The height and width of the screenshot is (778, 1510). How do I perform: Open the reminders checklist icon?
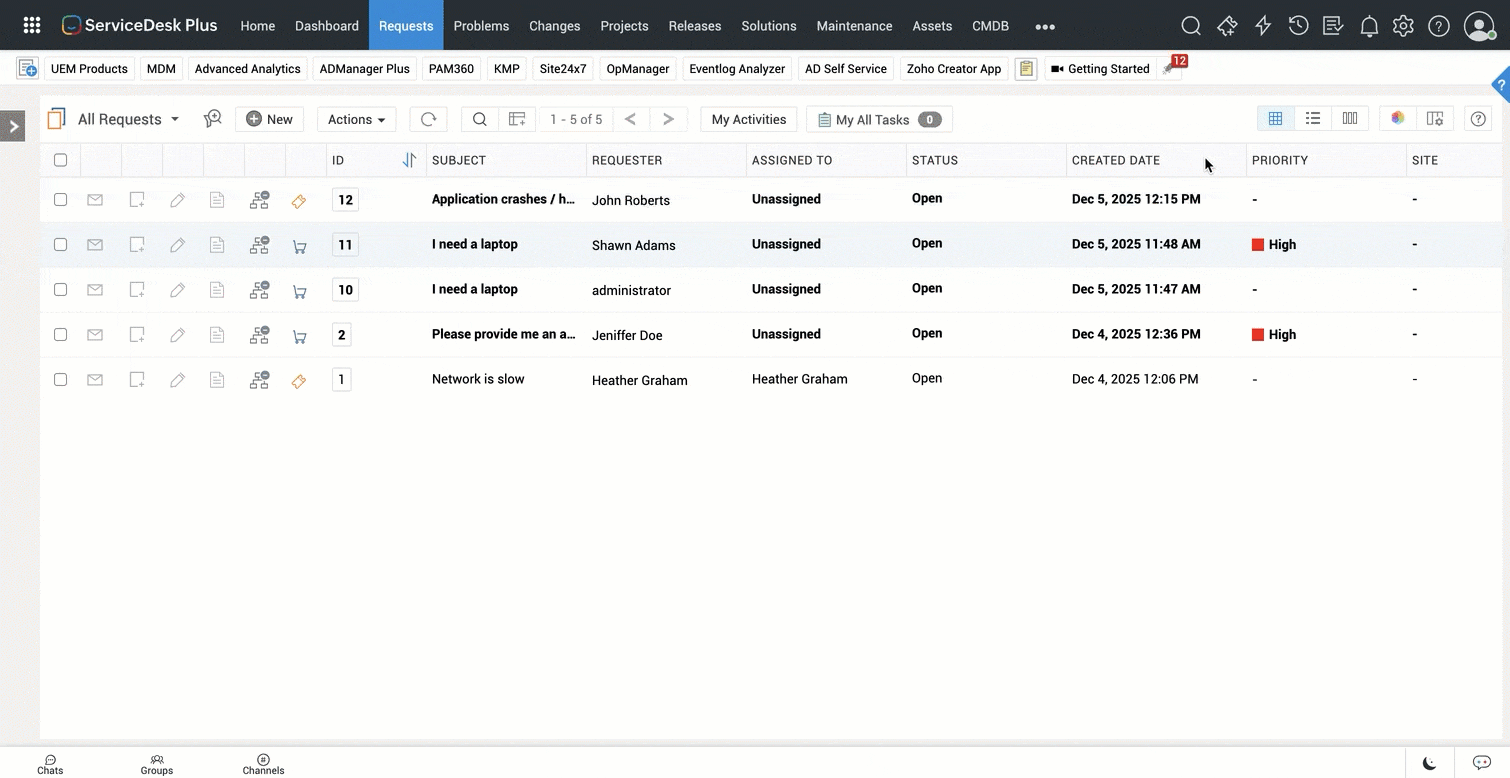[1333, 26]
